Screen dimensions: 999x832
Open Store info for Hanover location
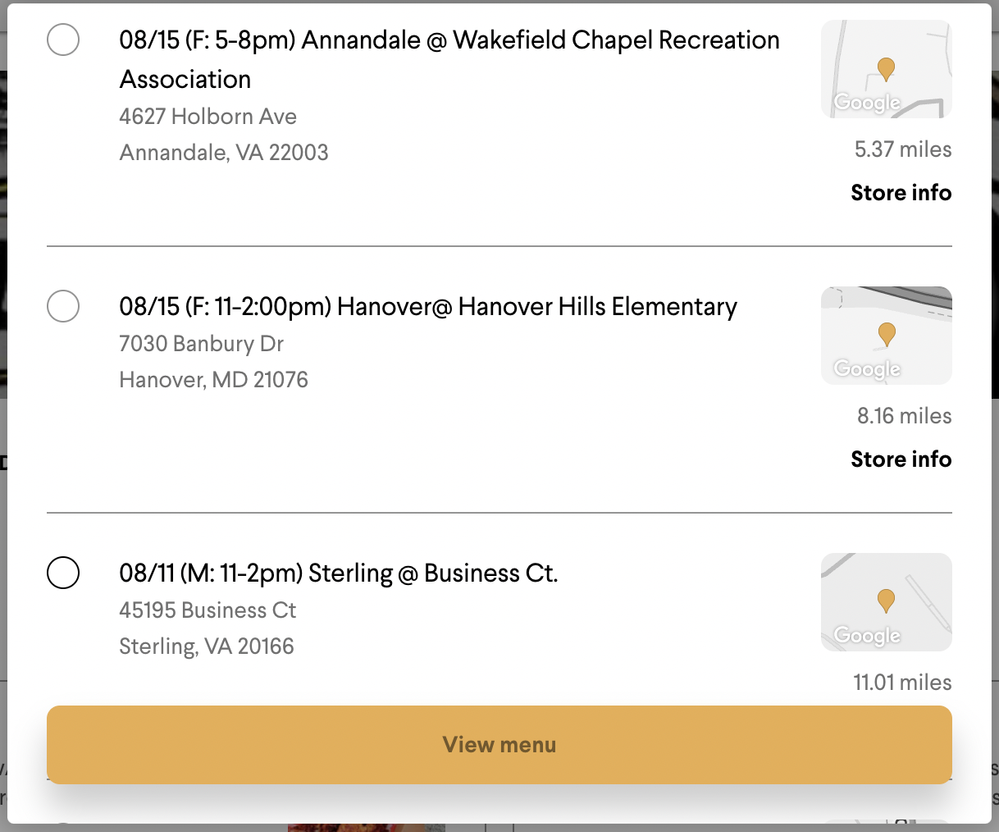pos(901,459)
